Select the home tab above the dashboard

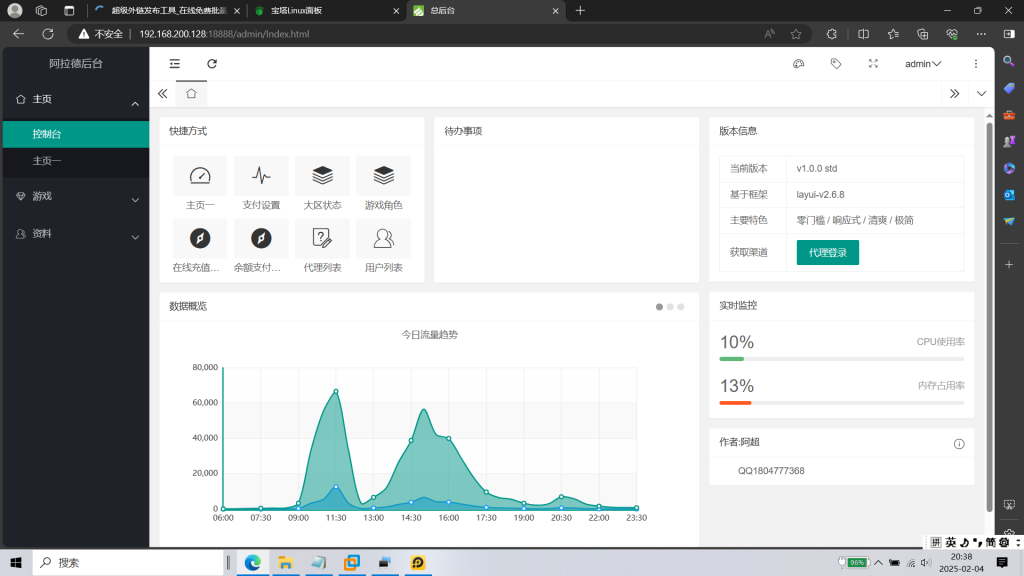(x=190, y=93)
